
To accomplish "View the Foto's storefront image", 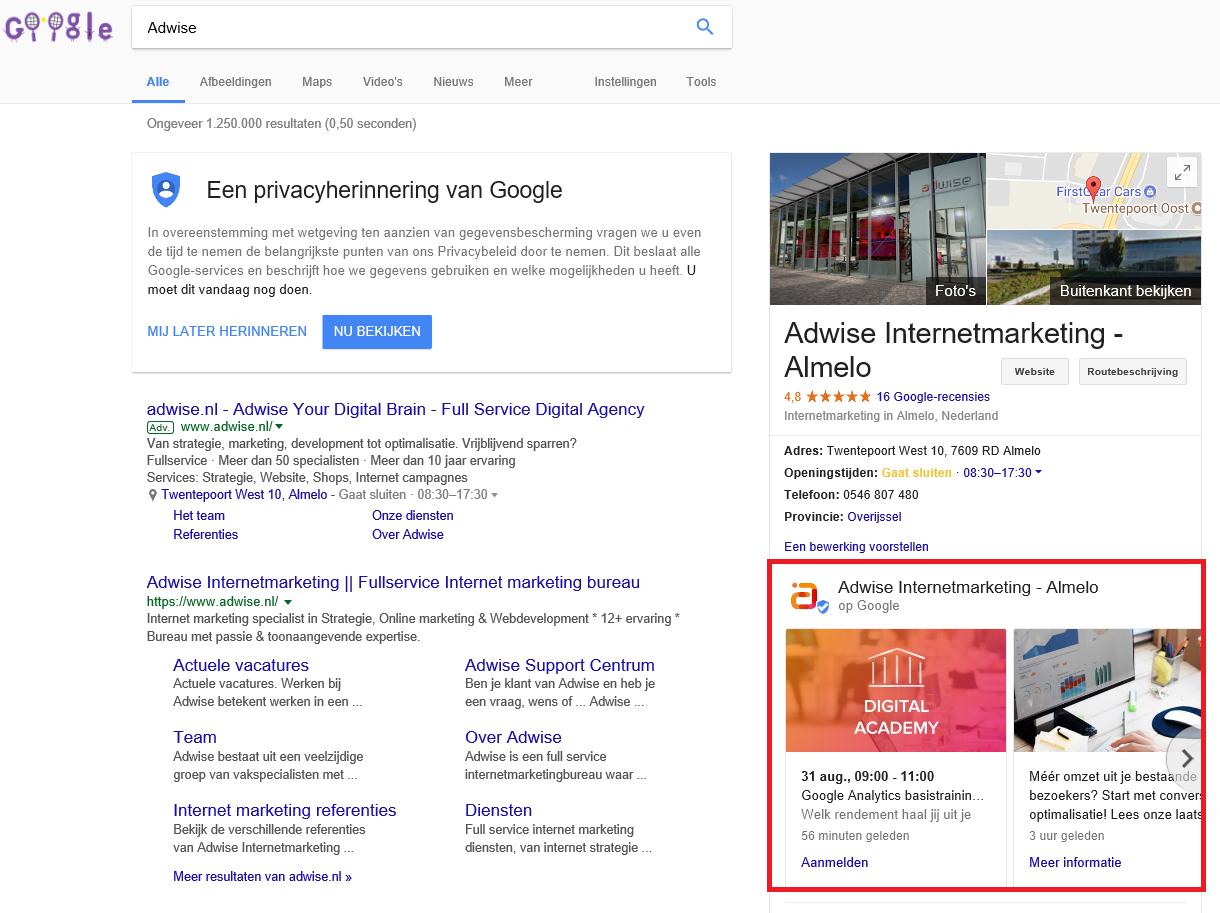I will [877, 228].
